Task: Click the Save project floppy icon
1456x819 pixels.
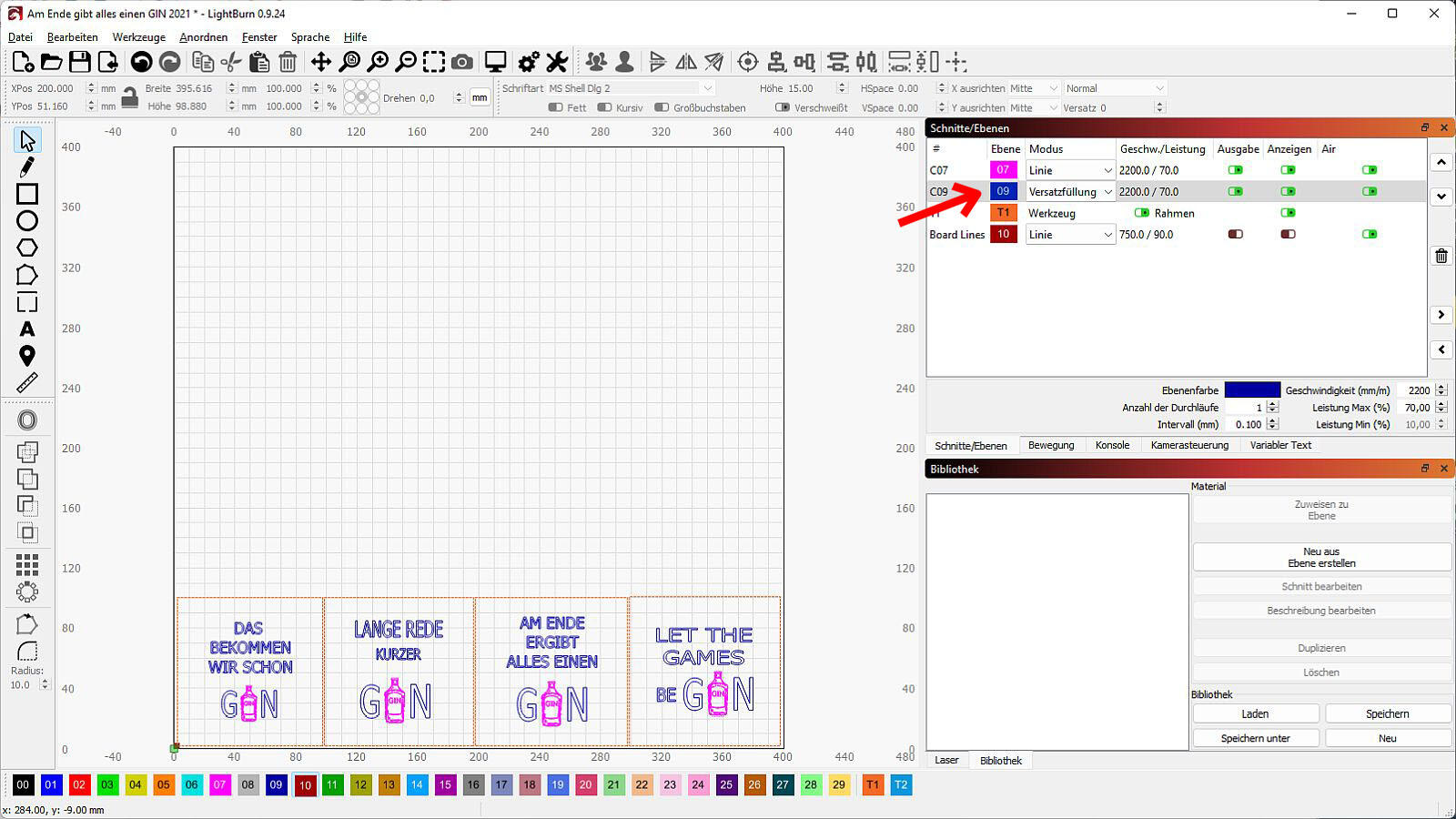Action: click(80, 62)
